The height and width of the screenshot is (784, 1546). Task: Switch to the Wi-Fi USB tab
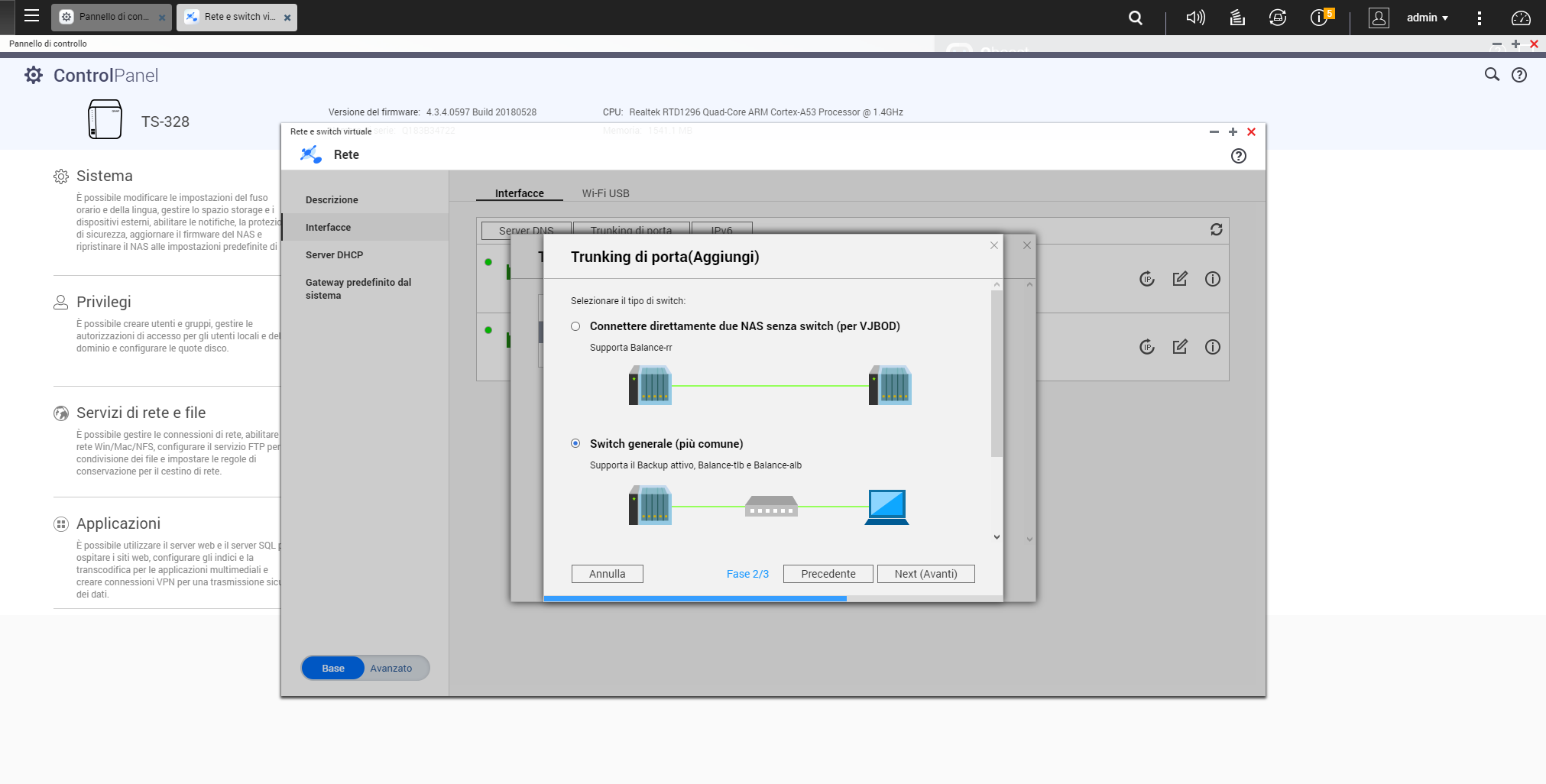[x=605, y=193]
